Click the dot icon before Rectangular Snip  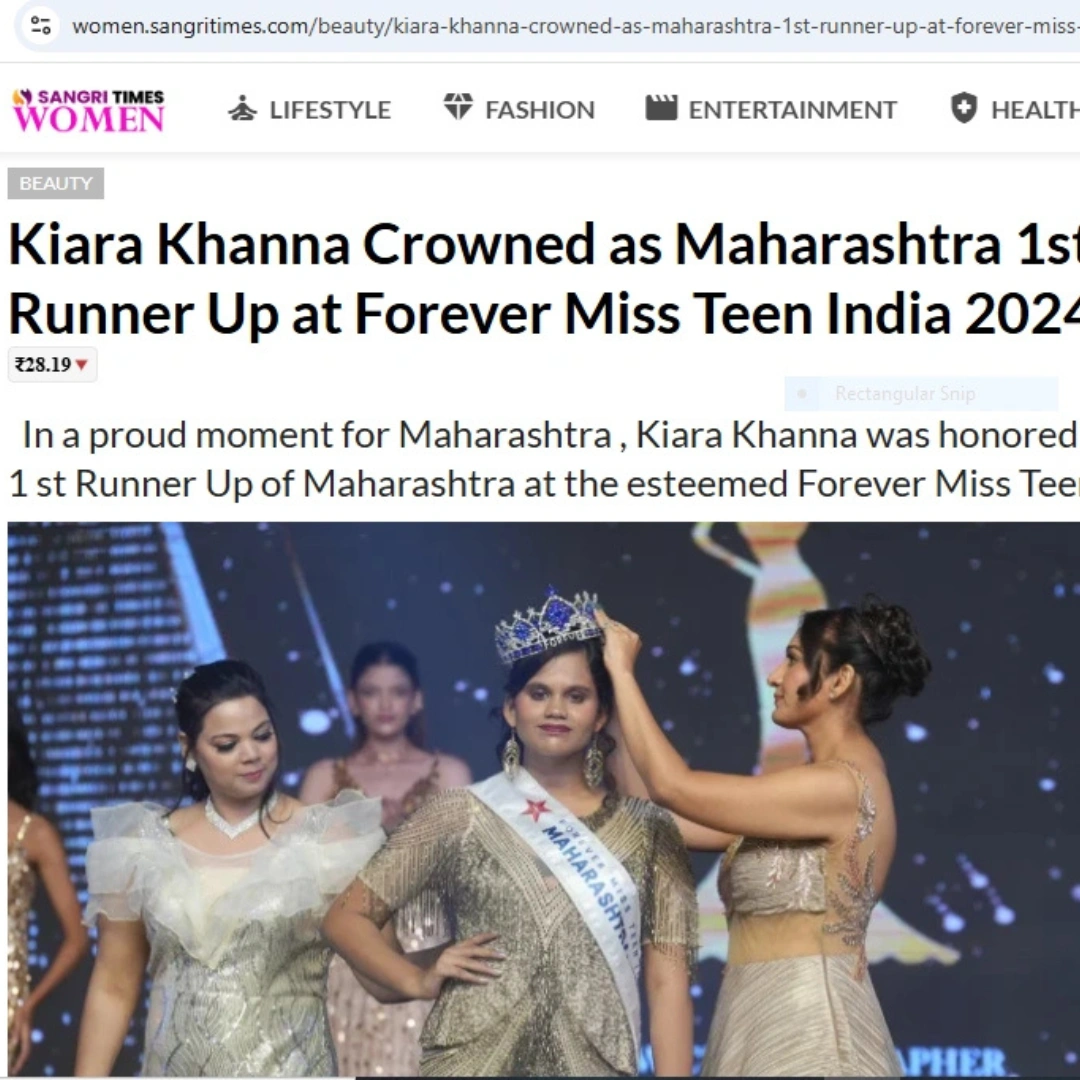pyautogui.click(x=802, y=394)
